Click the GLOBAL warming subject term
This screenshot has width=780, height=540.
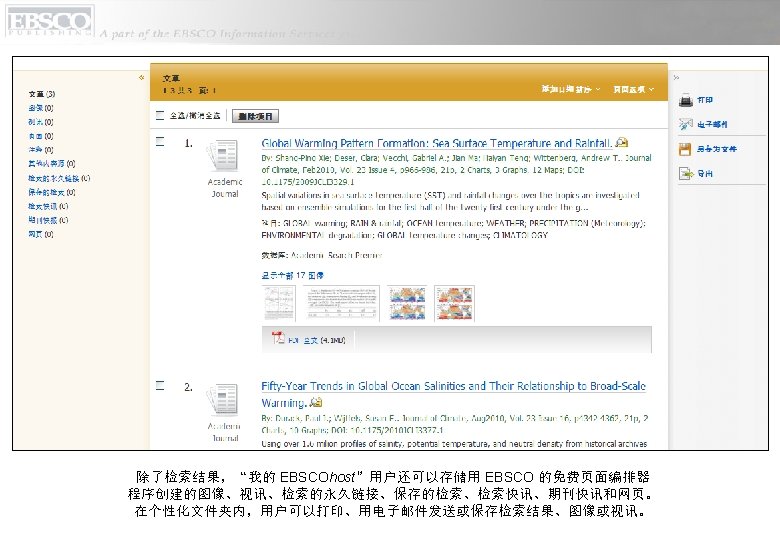coord(314,223)
